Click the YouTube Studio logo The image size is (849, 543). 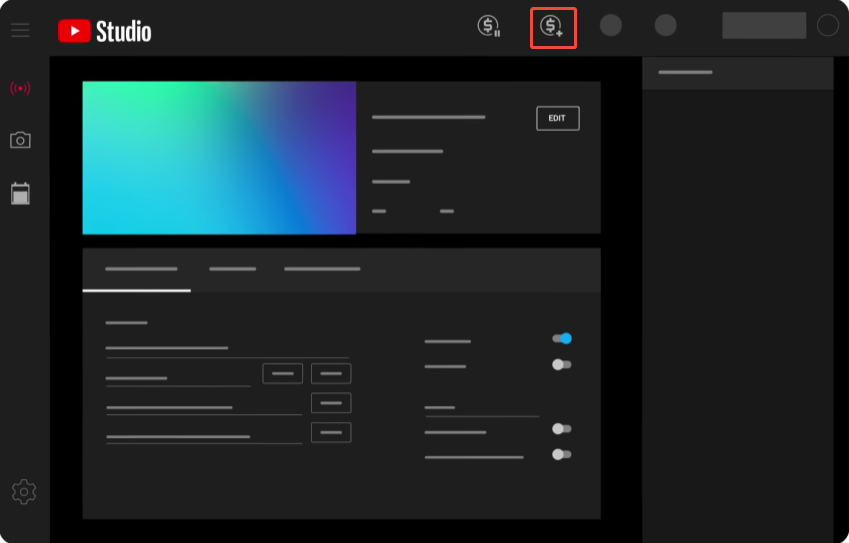[105, 31]
